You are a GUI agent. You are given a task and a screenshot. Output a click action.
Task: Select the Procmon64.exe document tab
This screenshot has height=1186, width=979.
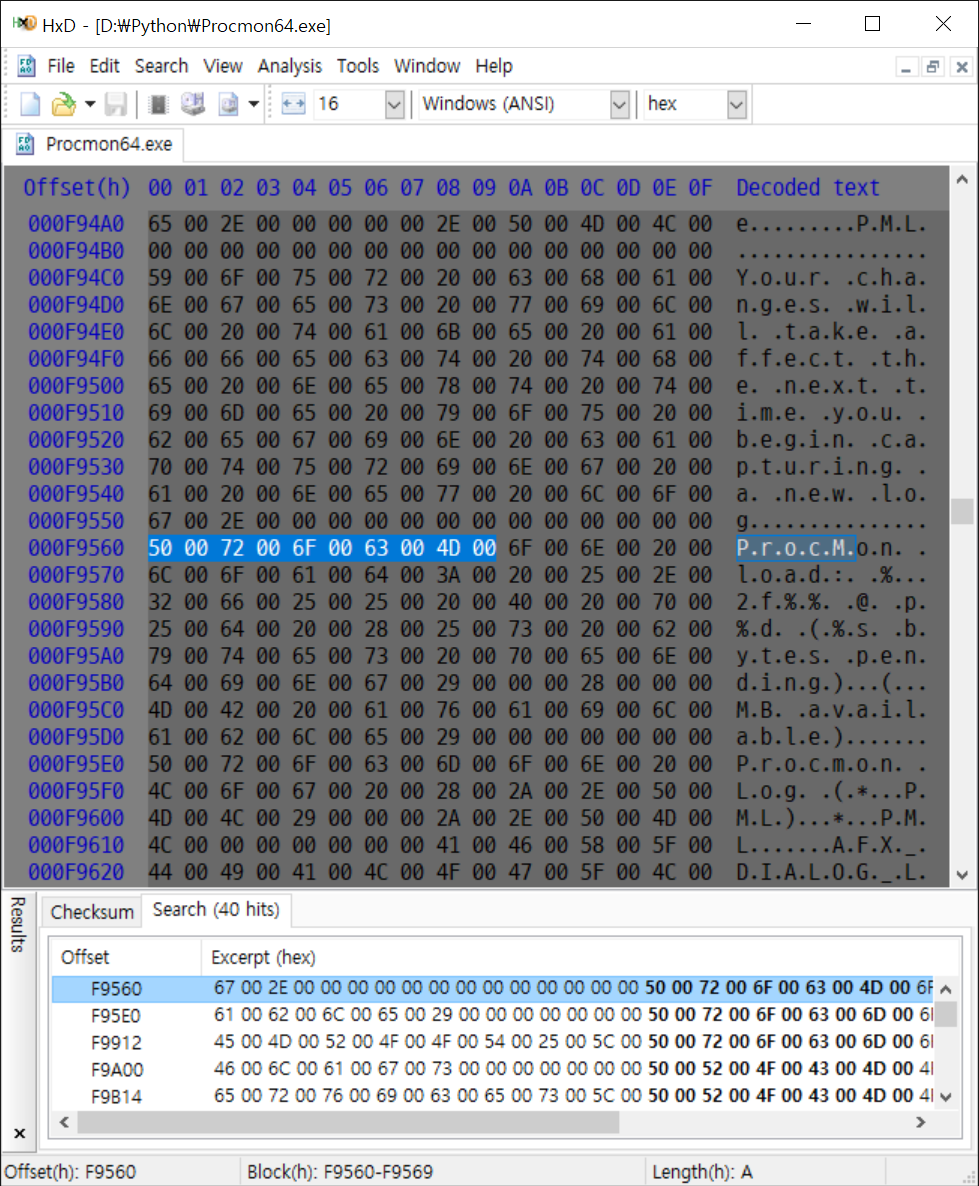tap(95, 144)
